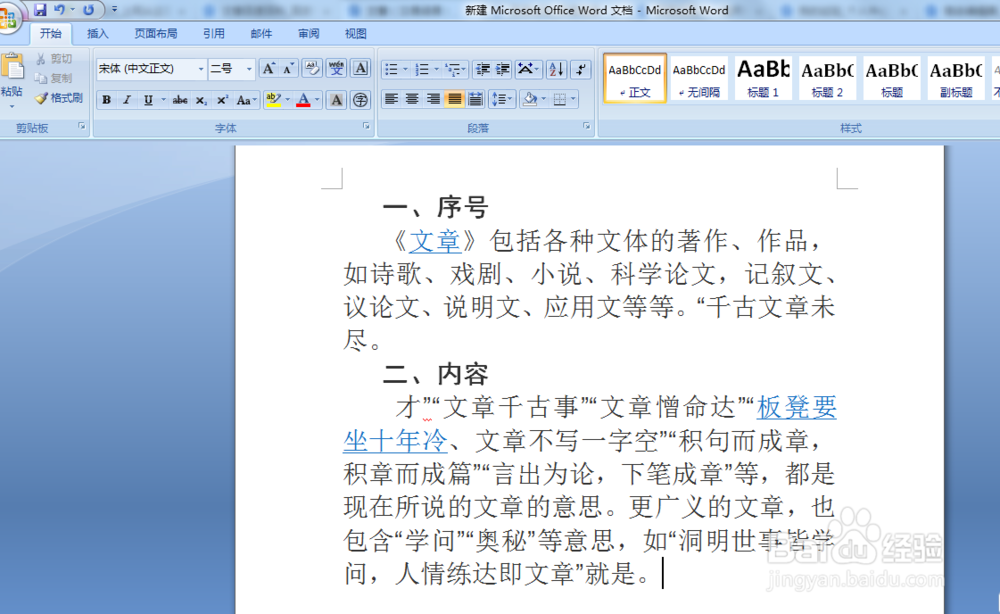Center align text
The height and width of the screenshot is (614, 1000).
(x=412, y=99)
